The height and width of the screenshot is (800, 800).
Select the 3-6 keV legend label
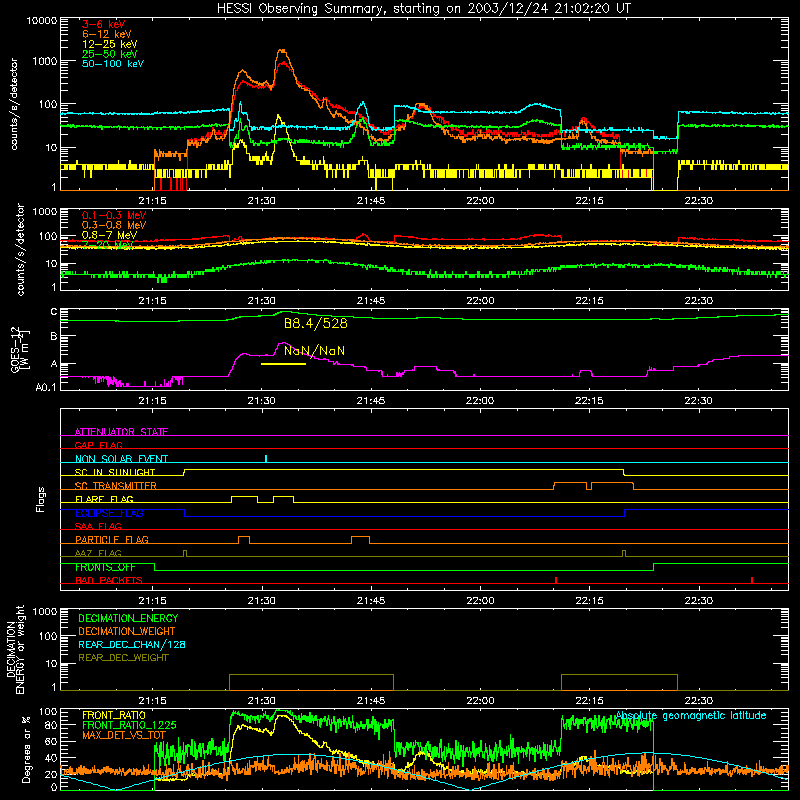103,24
